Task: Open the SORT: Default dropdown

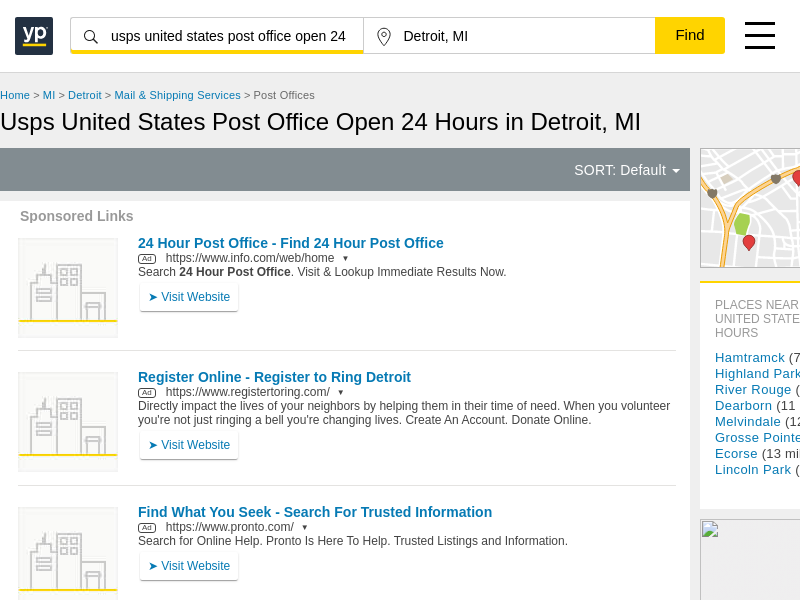Action: tap(627, 170)
